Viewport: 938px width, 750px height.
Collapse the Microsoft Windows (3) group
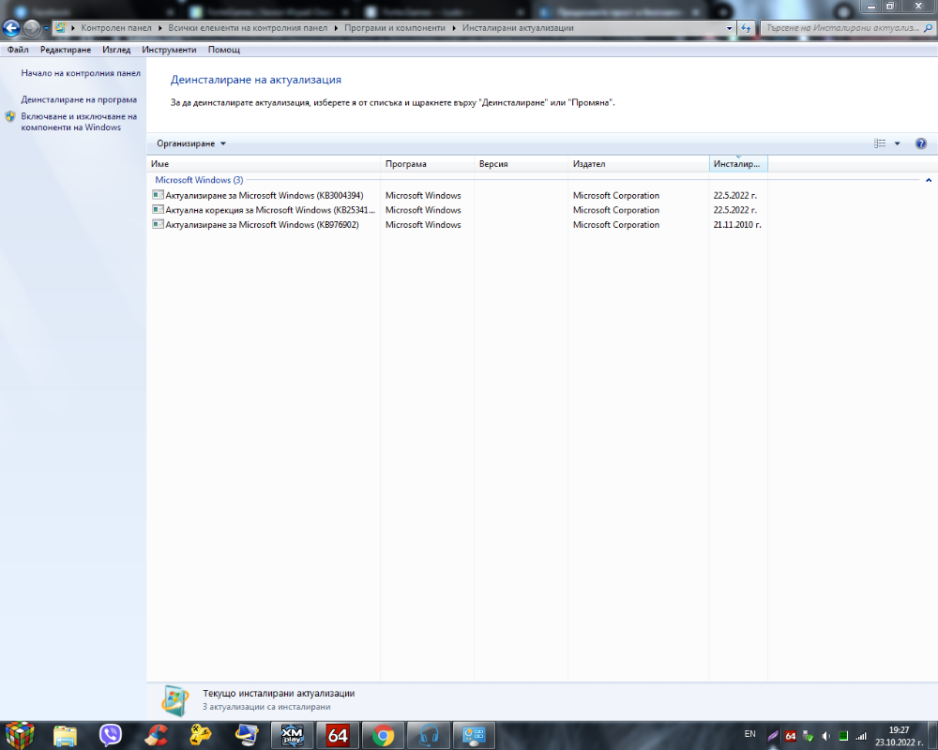pos(928,180)
